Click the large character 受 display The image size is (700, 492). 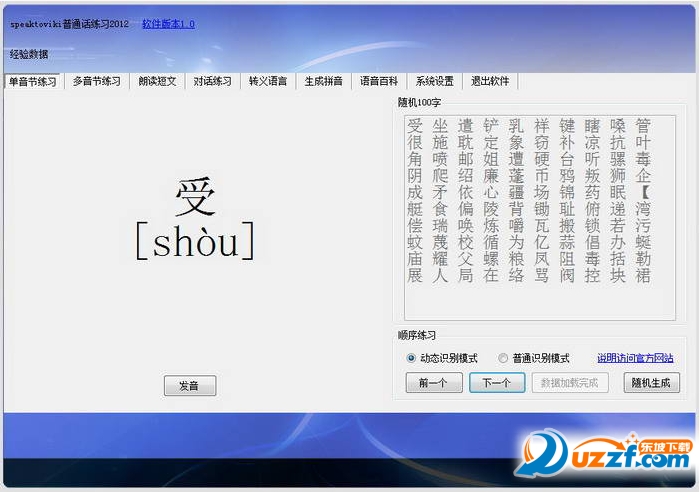coord(195,196)
